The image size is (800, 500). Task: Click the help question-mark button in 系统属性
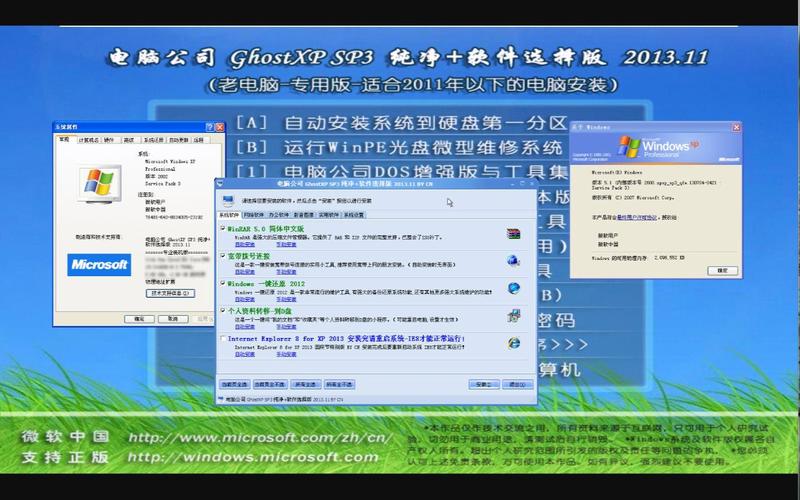click(x=210, y=127)
